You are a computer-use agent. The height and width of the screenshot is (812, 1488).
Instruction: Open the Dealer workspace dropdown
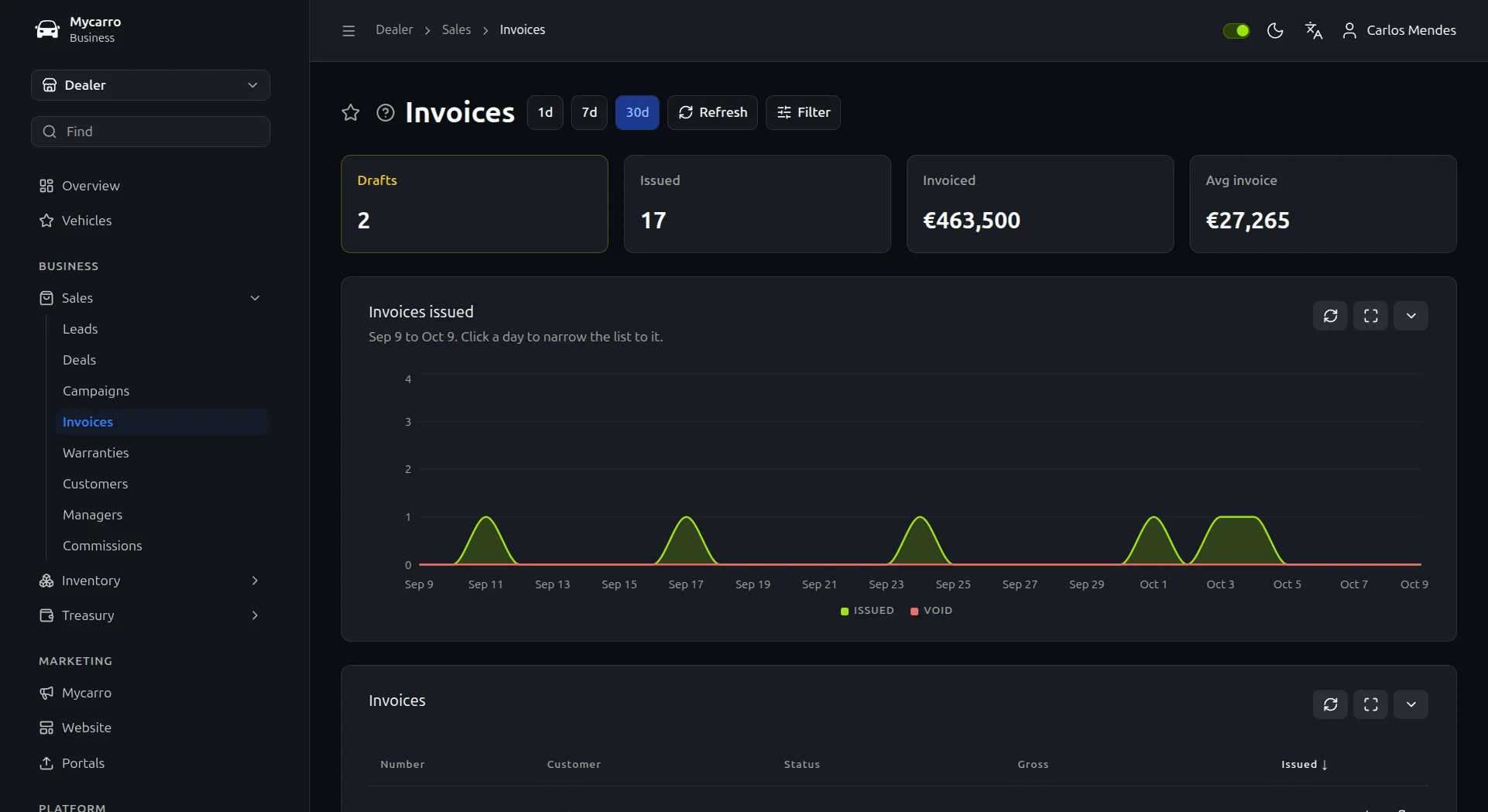[150, 85]
